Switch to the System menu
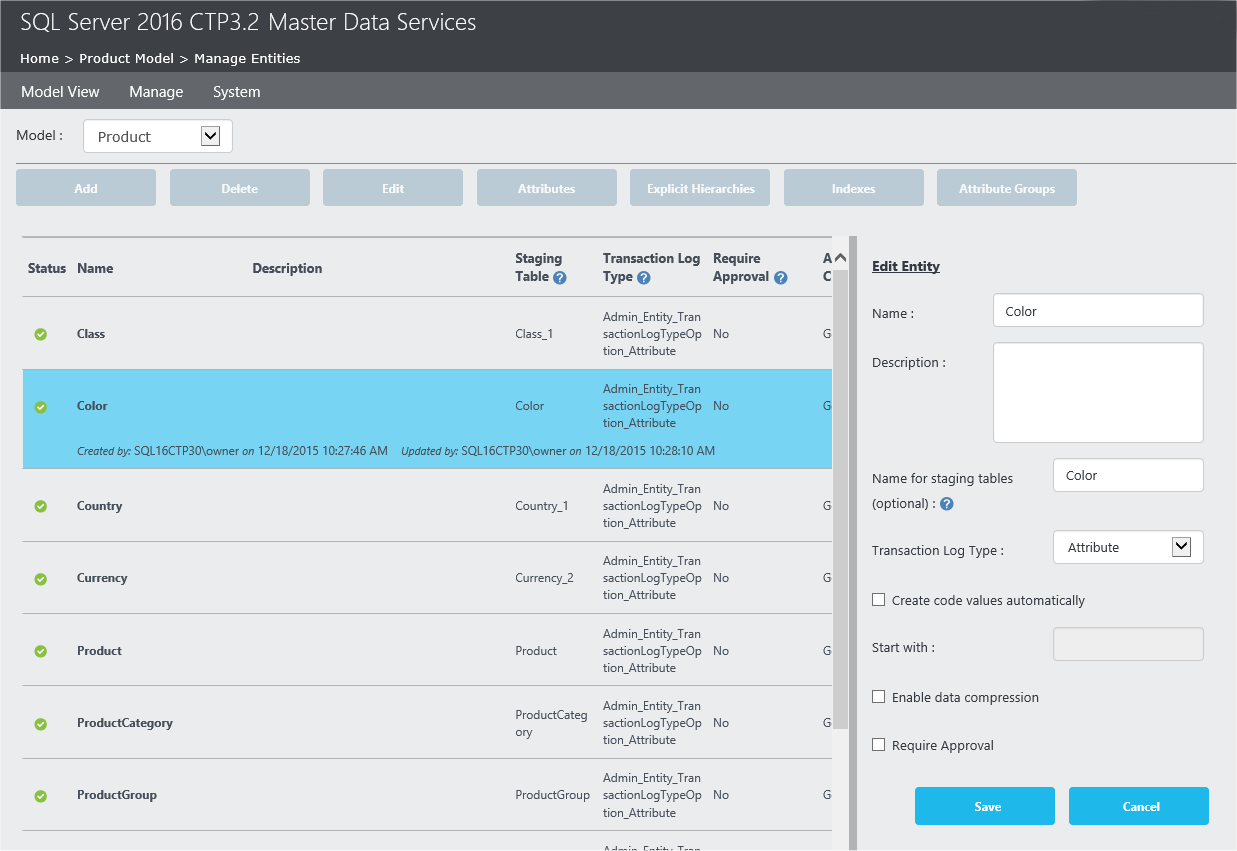 click(236, 91)
